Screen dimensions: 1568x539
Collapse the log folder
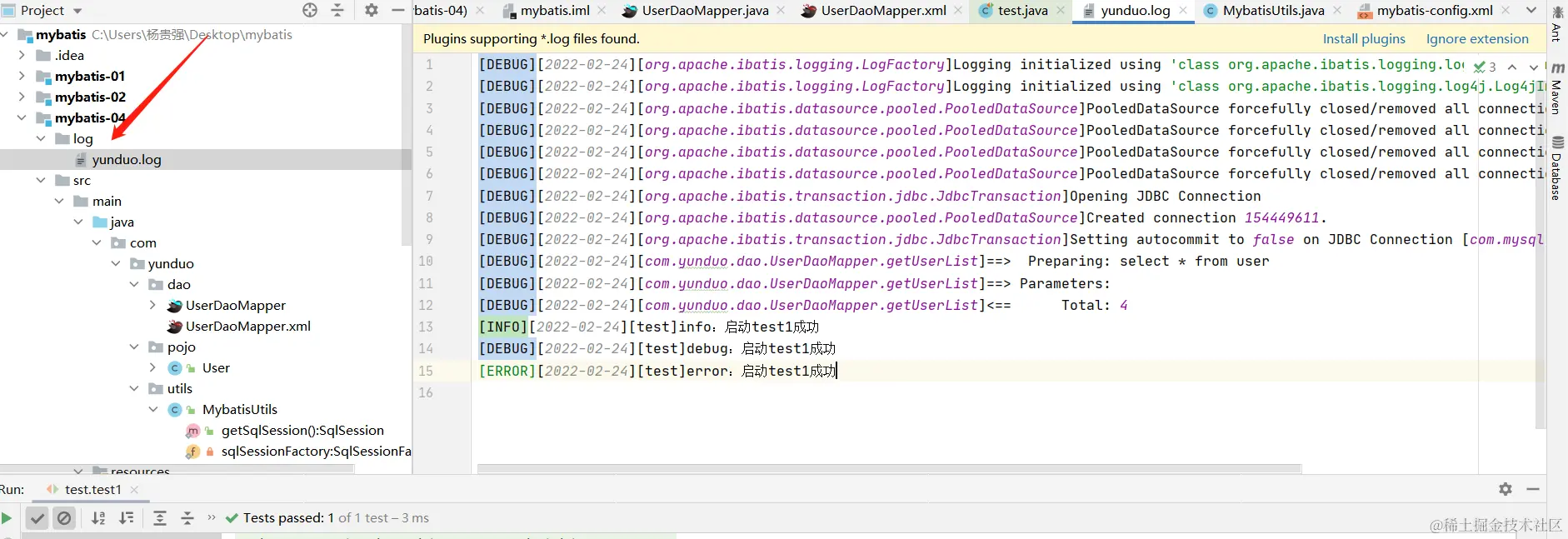[40, 138]
